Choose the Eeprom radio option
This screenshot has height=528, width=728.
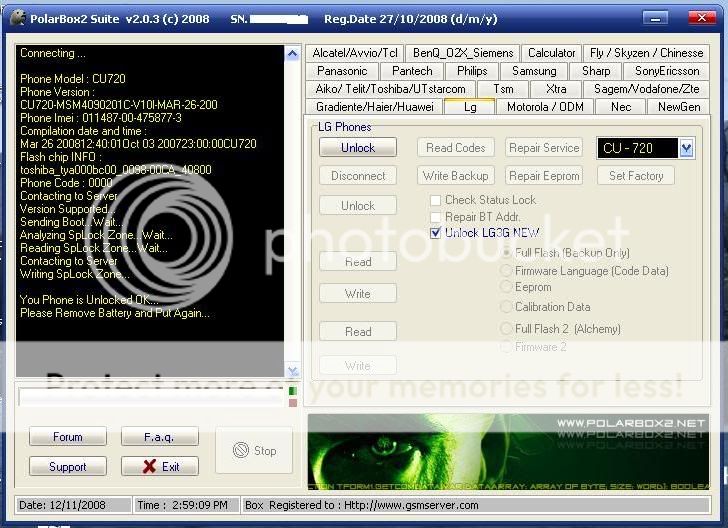pyautogui.click(x=506, y=287)
